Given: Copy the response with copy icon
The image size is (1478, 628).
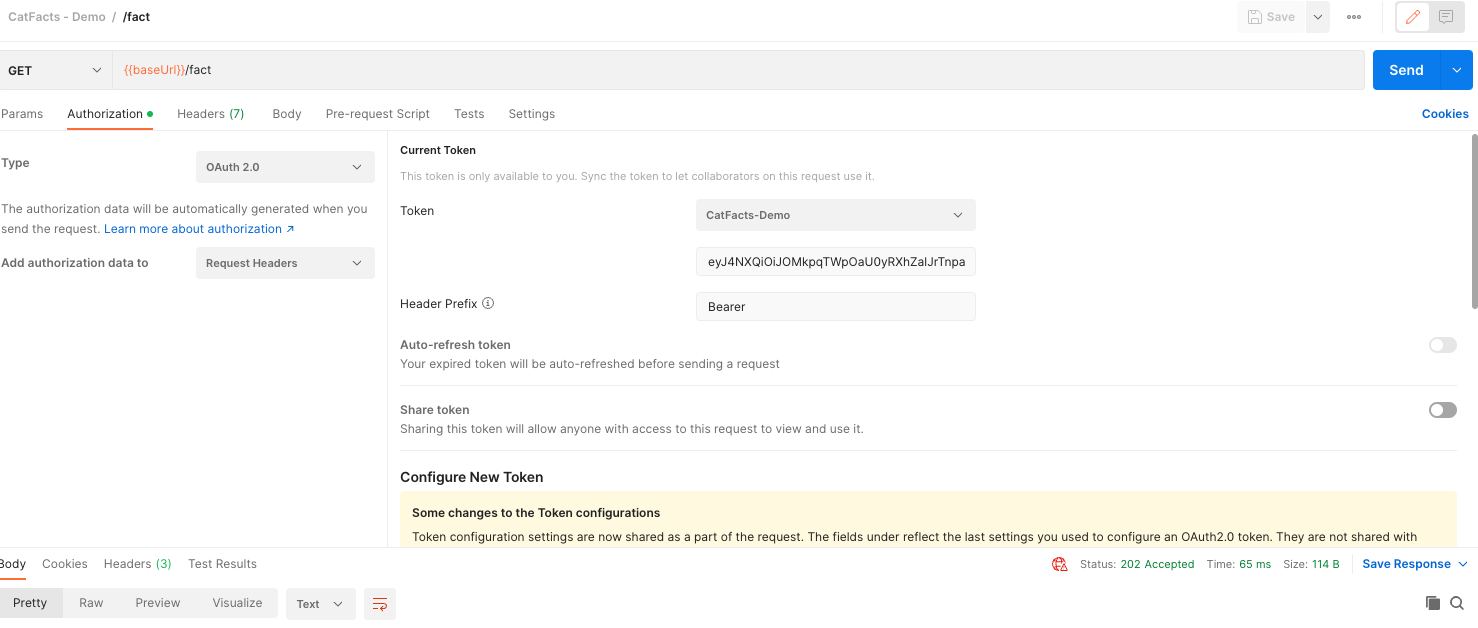Looking at the screenshot, I should [x=1433, y=603].
